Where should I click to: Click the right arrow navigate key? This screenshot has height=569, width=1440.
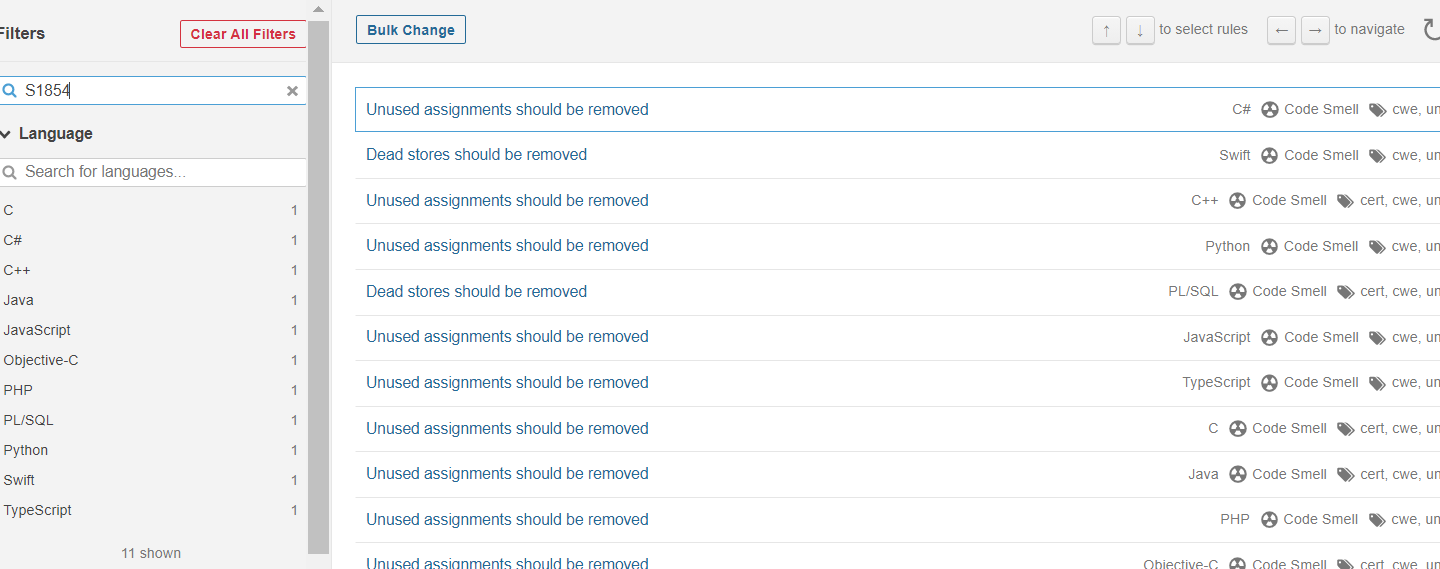point(1315,30)
